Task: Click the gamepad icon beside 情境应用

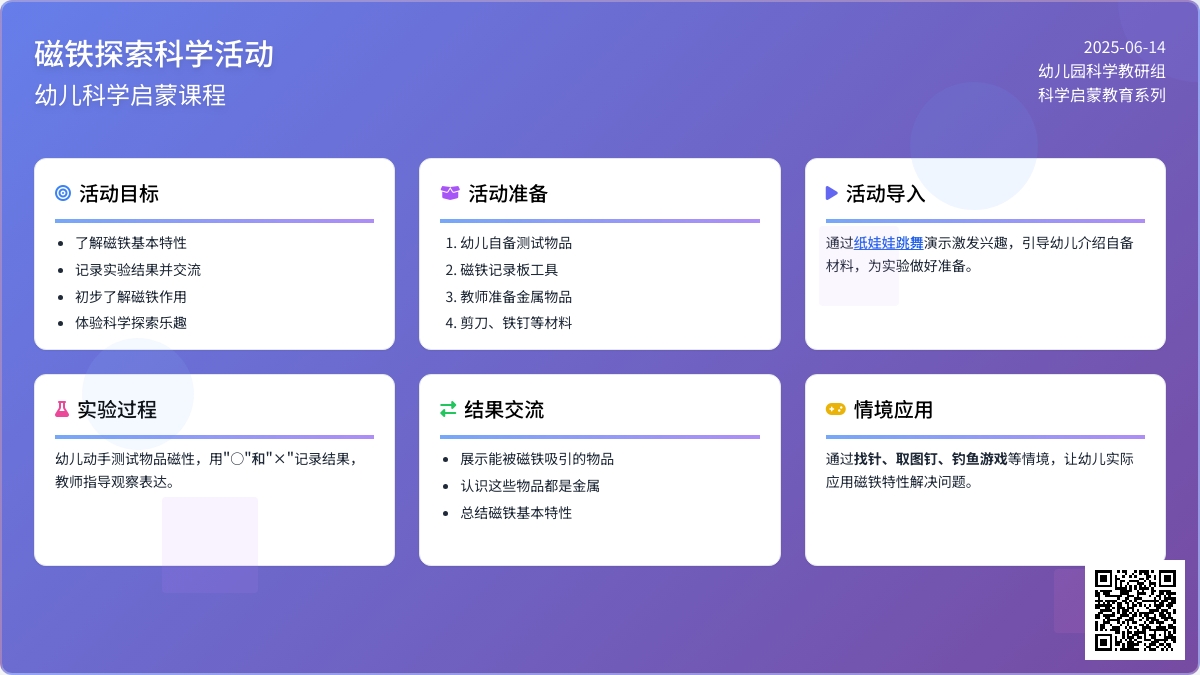Action: point(835,409)
